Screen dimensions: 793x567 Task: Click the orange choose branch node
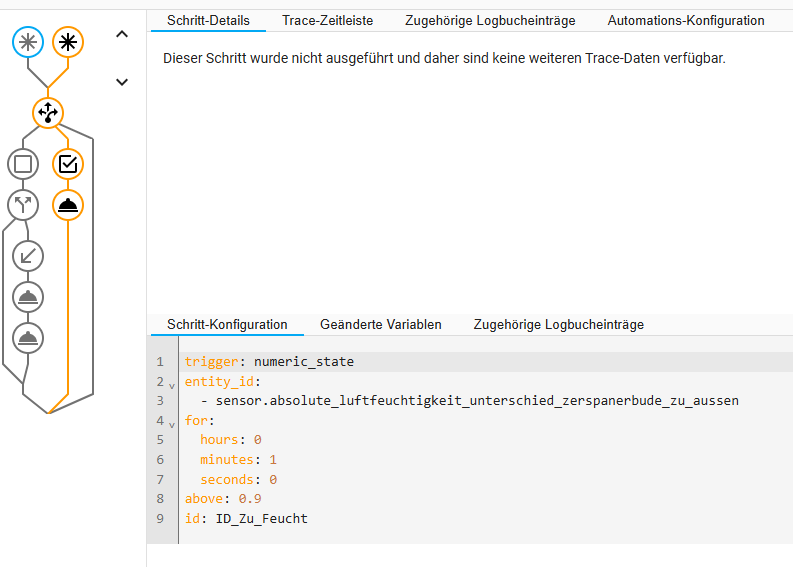[48, 113]
